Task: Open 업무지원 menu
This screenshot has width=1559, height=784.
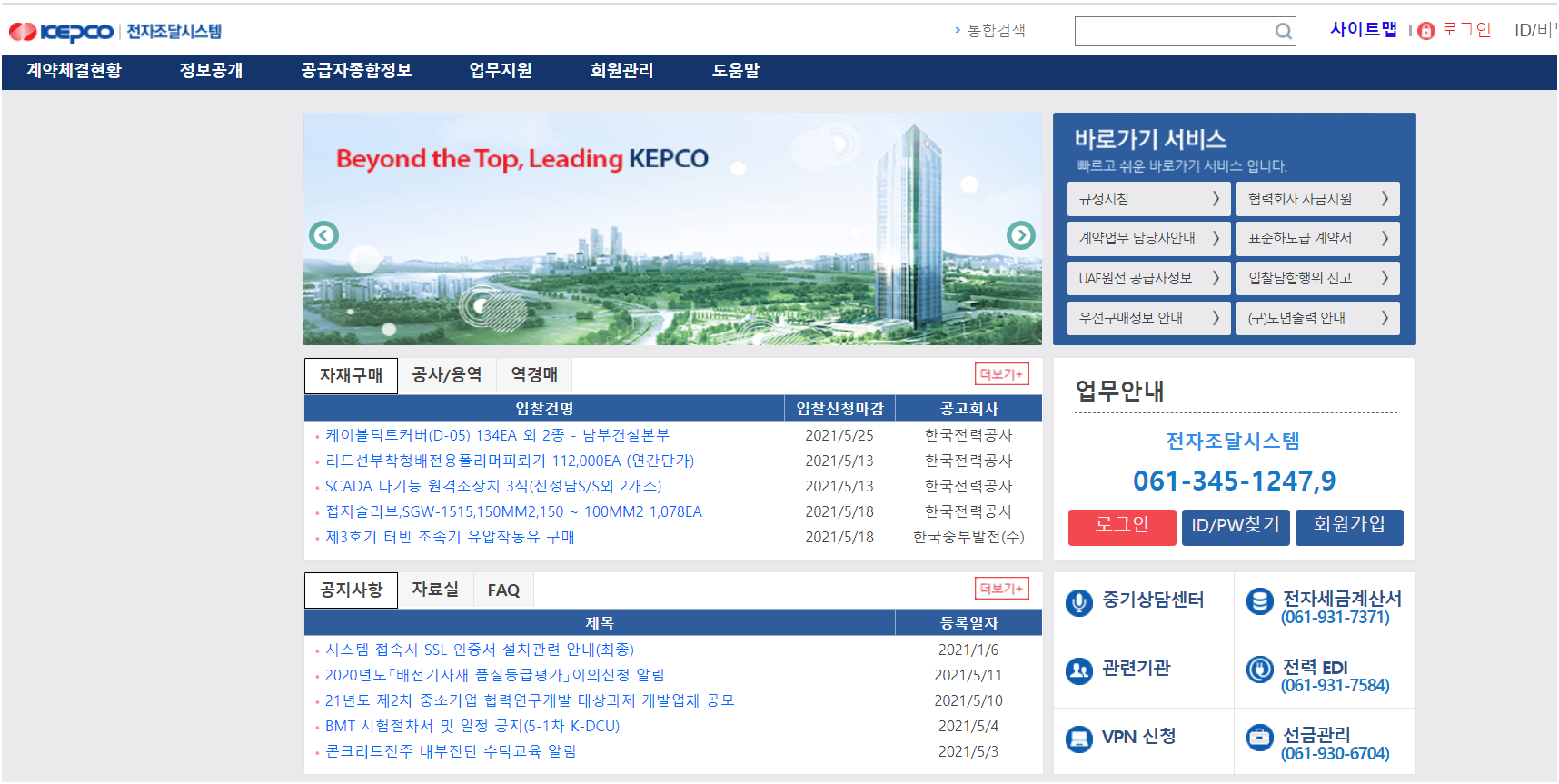Action: [x=500, y=71]
